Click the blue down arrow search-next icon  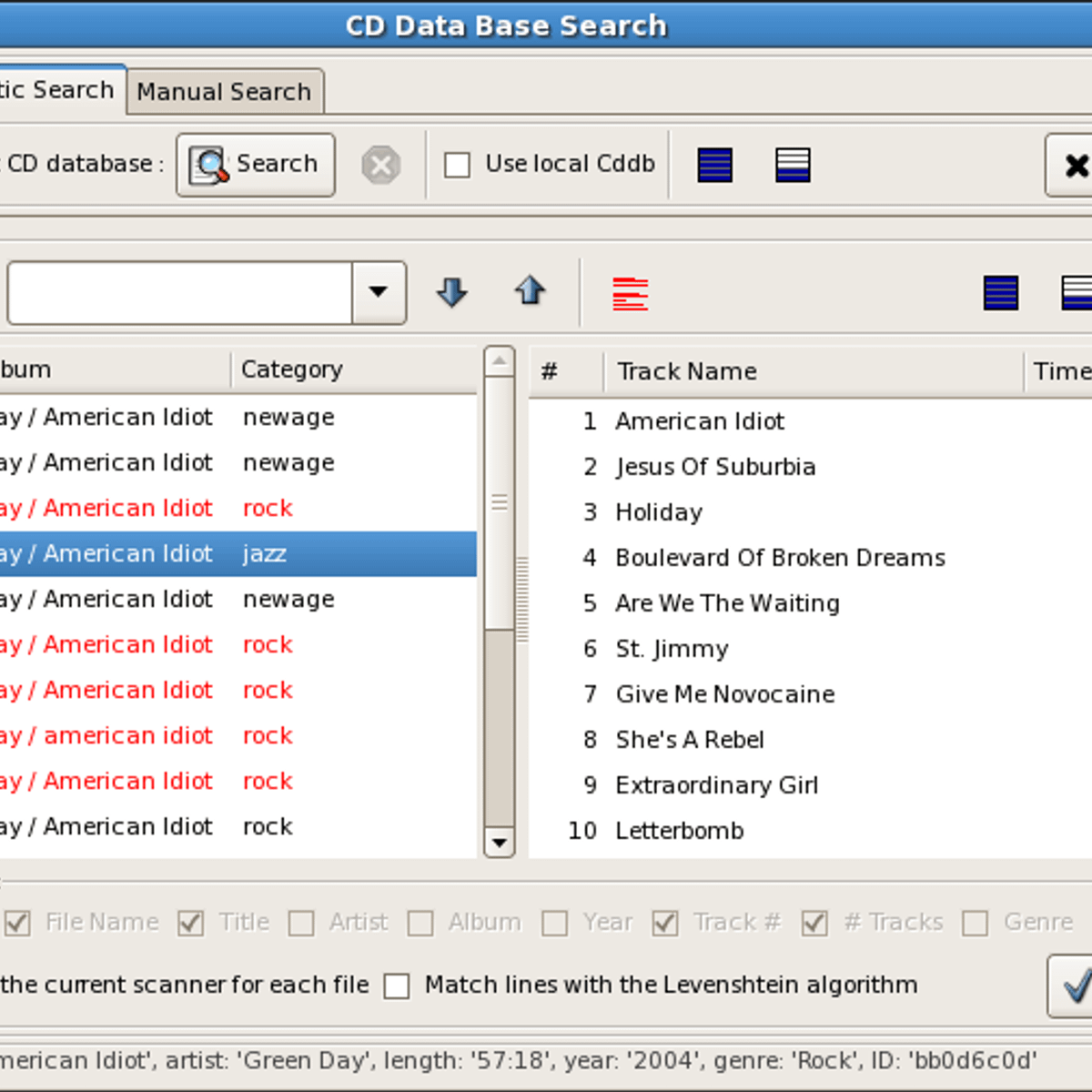click(x=451, y=293)
